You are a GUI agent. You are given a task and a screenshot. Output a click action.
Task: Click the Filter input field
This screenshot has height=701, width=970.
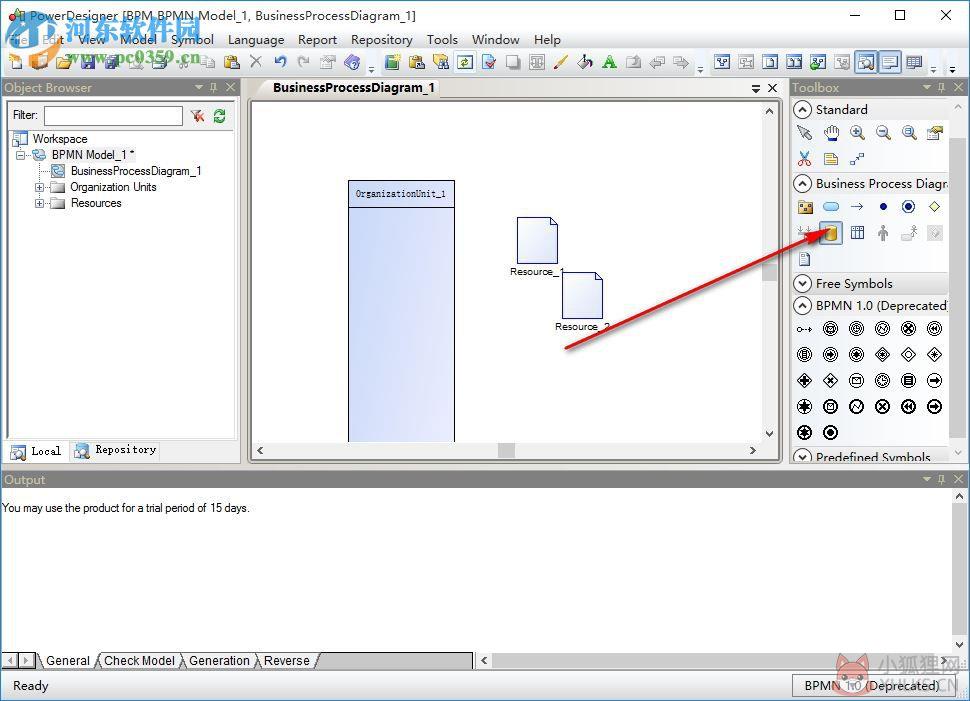(x=113, y=116)
